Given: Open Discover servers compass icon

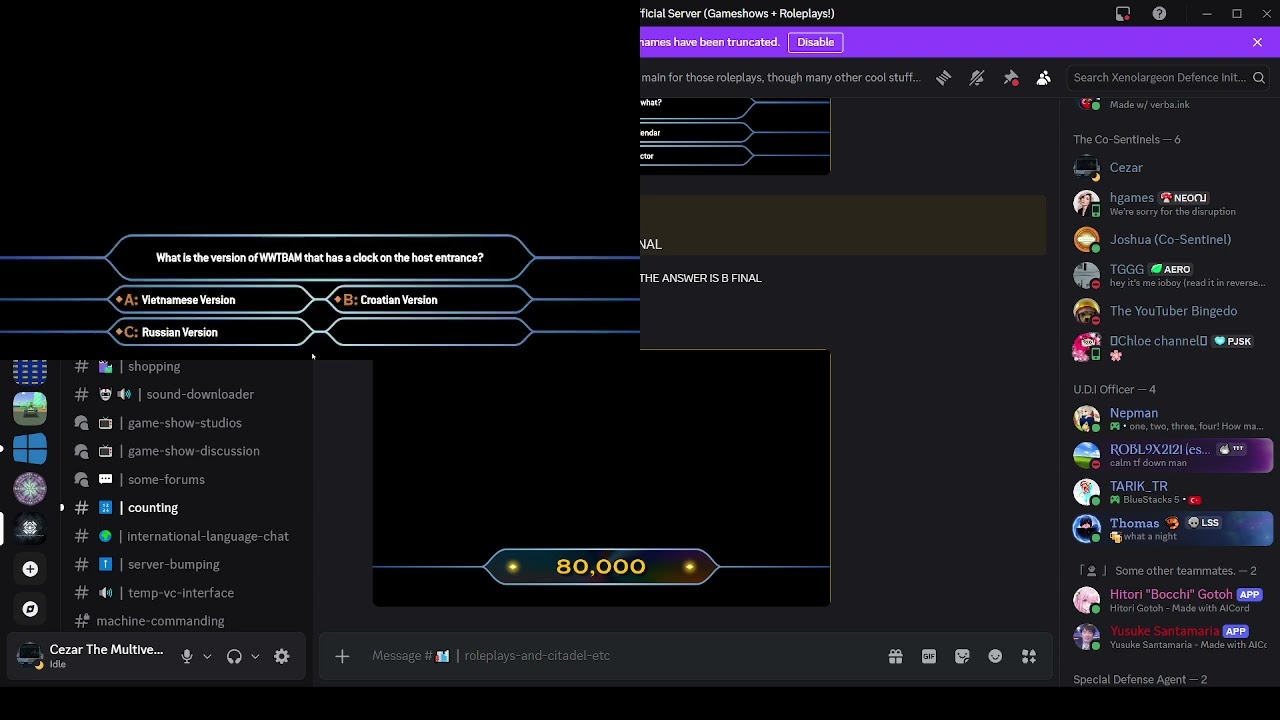Looking at the screenshot, I should coord(30,609).
